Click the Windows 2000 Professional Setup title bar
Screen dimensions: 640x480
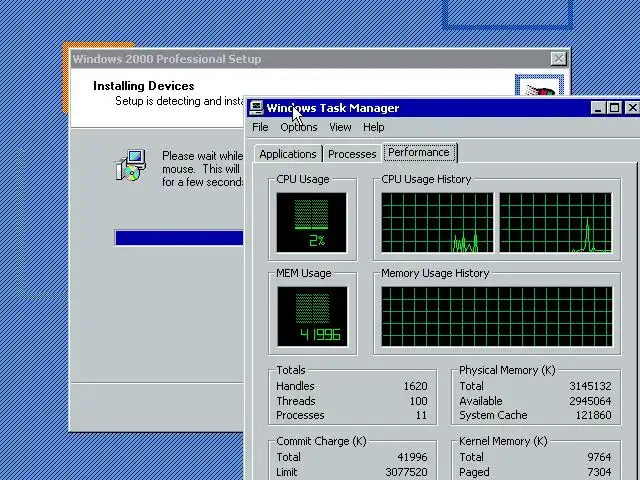pyautogui.click(x=320, y=59)
